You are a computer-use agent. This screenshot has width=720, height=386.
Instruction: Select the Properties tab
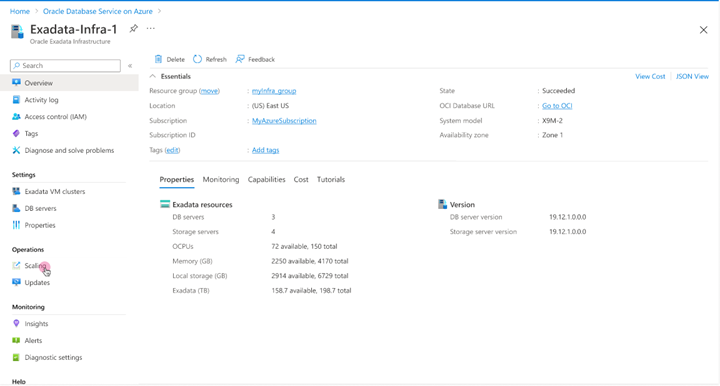pyautogui.click(x=177, y=179)
